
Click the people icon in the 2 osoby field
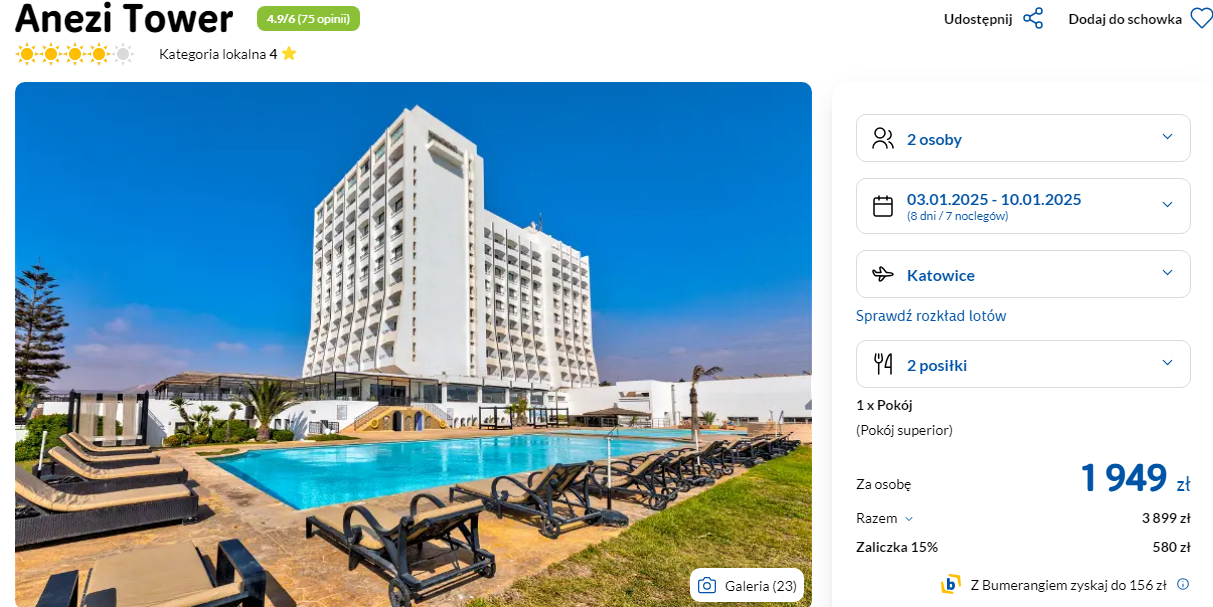point(883,138)
